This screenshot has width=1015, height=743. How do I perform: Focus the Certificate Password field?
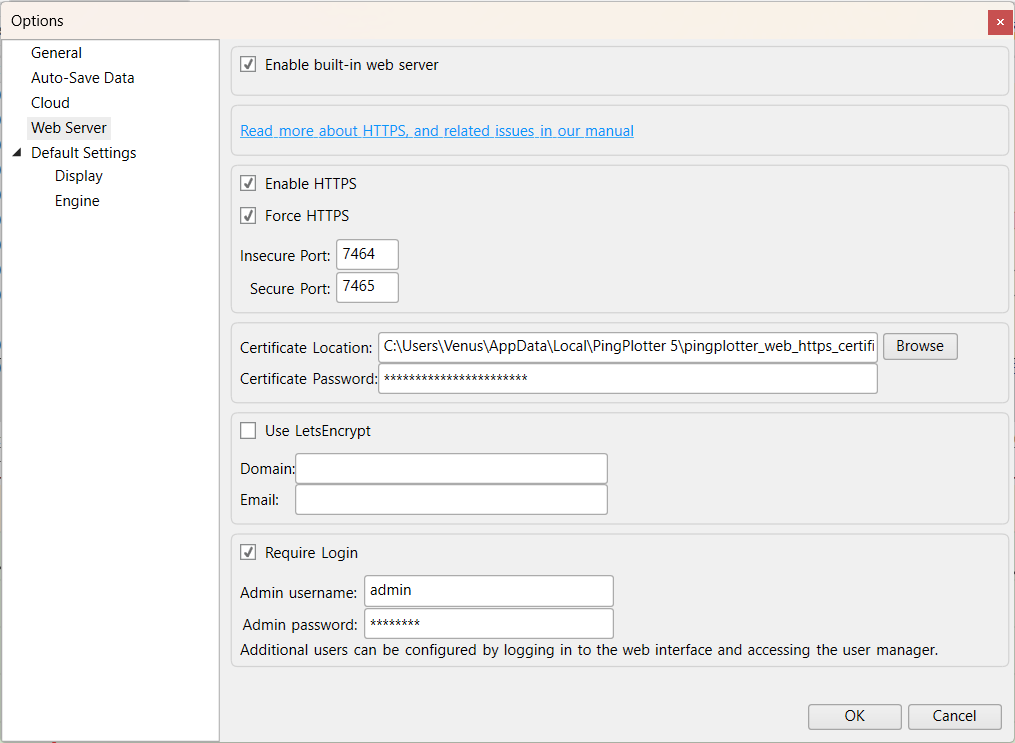(627, 378)
